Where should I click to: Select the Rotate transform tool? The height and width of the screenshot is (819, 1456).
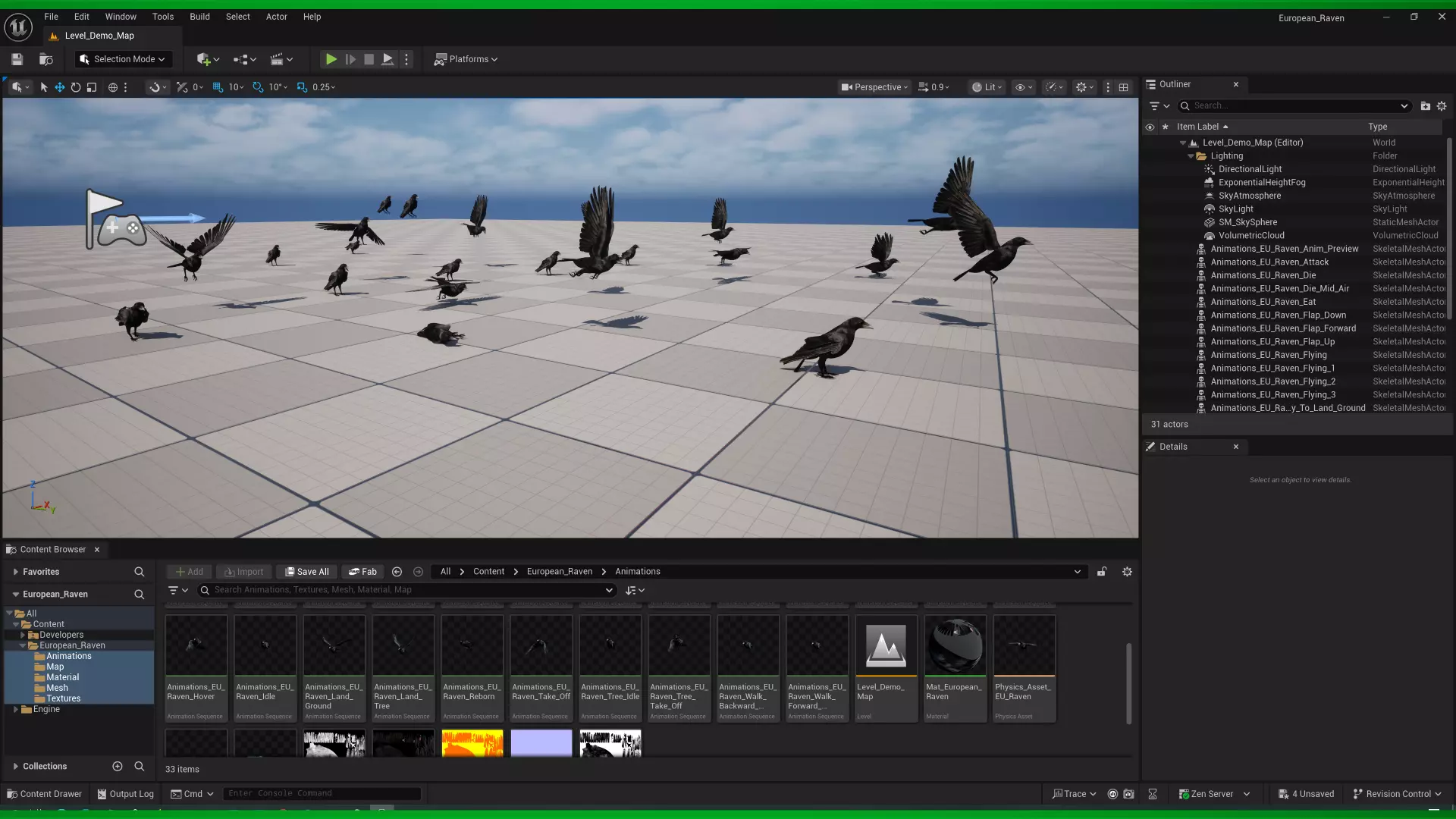tap(76, 87)
